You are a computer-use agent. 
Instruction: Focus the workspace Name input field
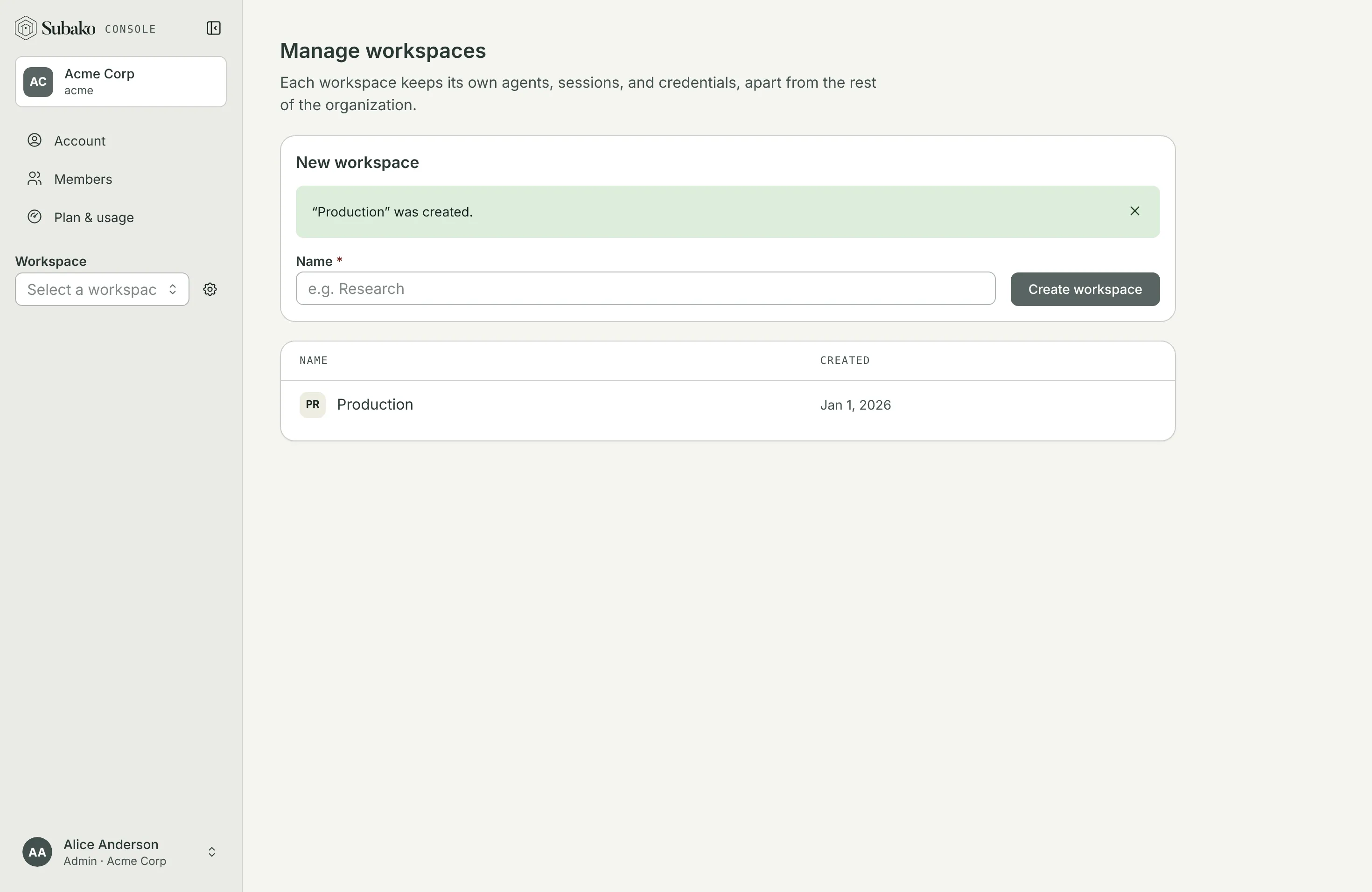coord(645,289)
